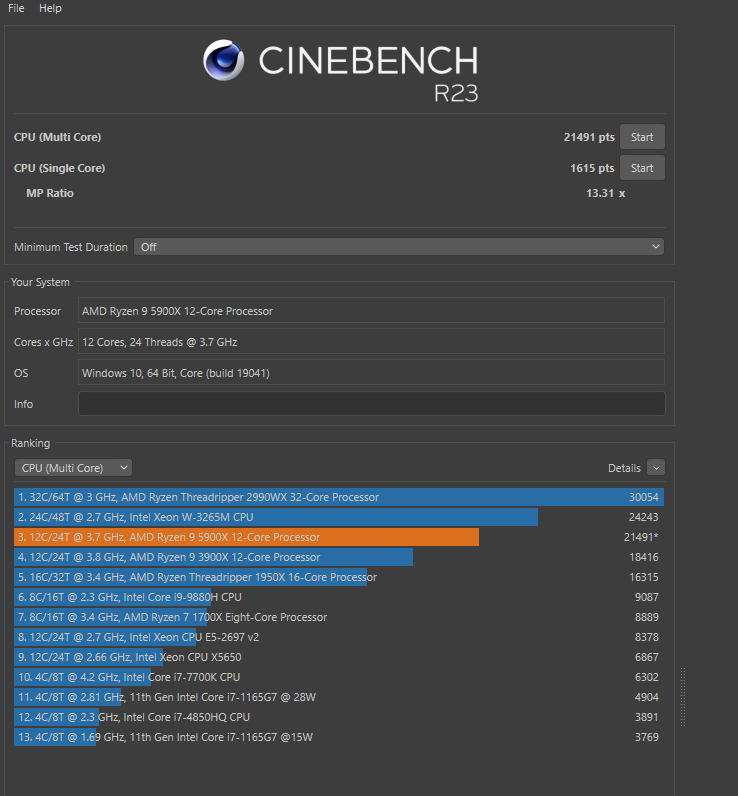Click the Processor field with AMD Ryzen 9 5900X
Viewport: 738px width, 796px height.
(372, 311)
